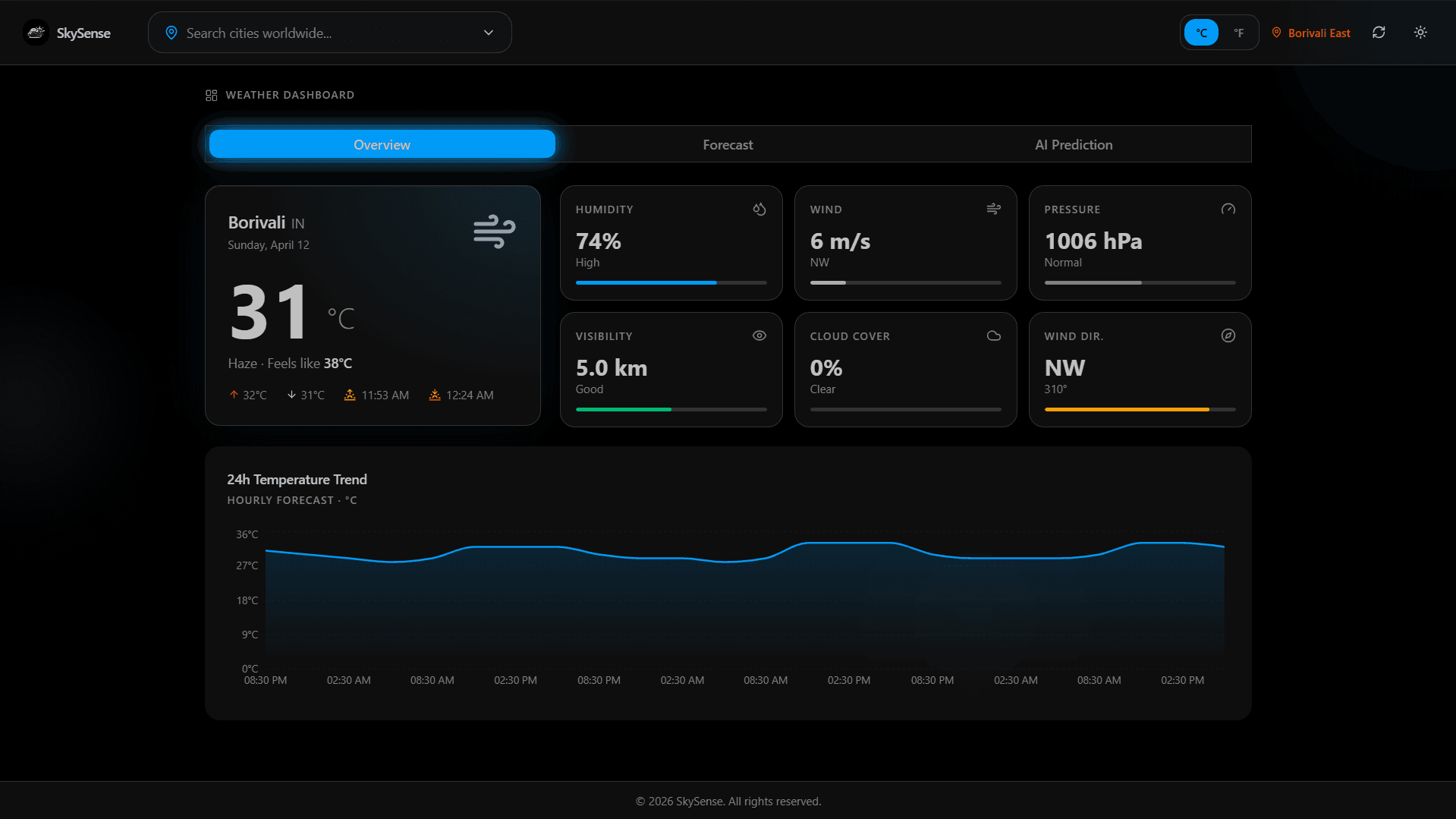Click the high temperature up-arrow icon
The width and height of the screenshot is (1456, 819).
[x=234, y=395]
